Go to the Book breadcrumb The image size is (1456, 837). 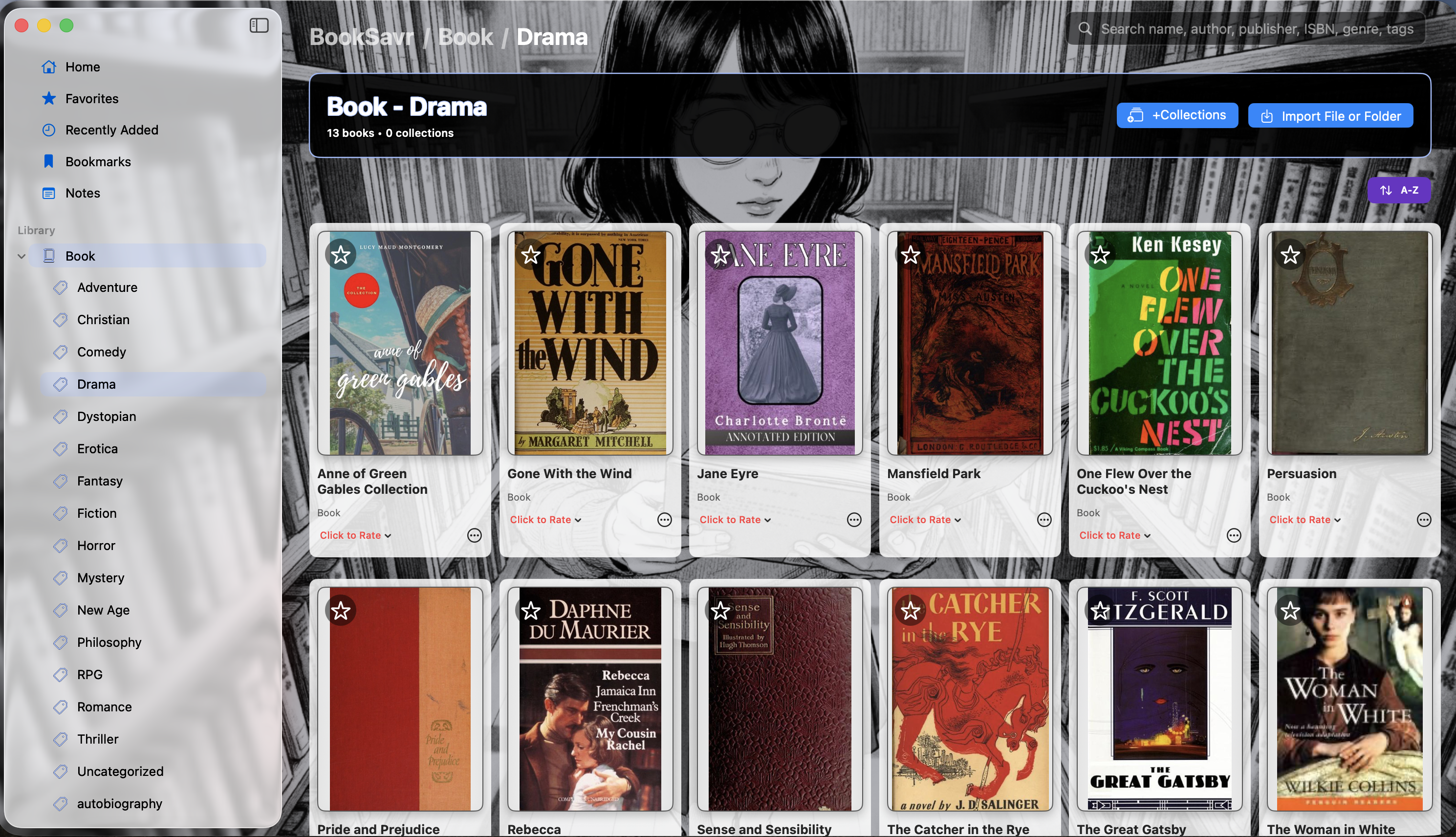465,37
